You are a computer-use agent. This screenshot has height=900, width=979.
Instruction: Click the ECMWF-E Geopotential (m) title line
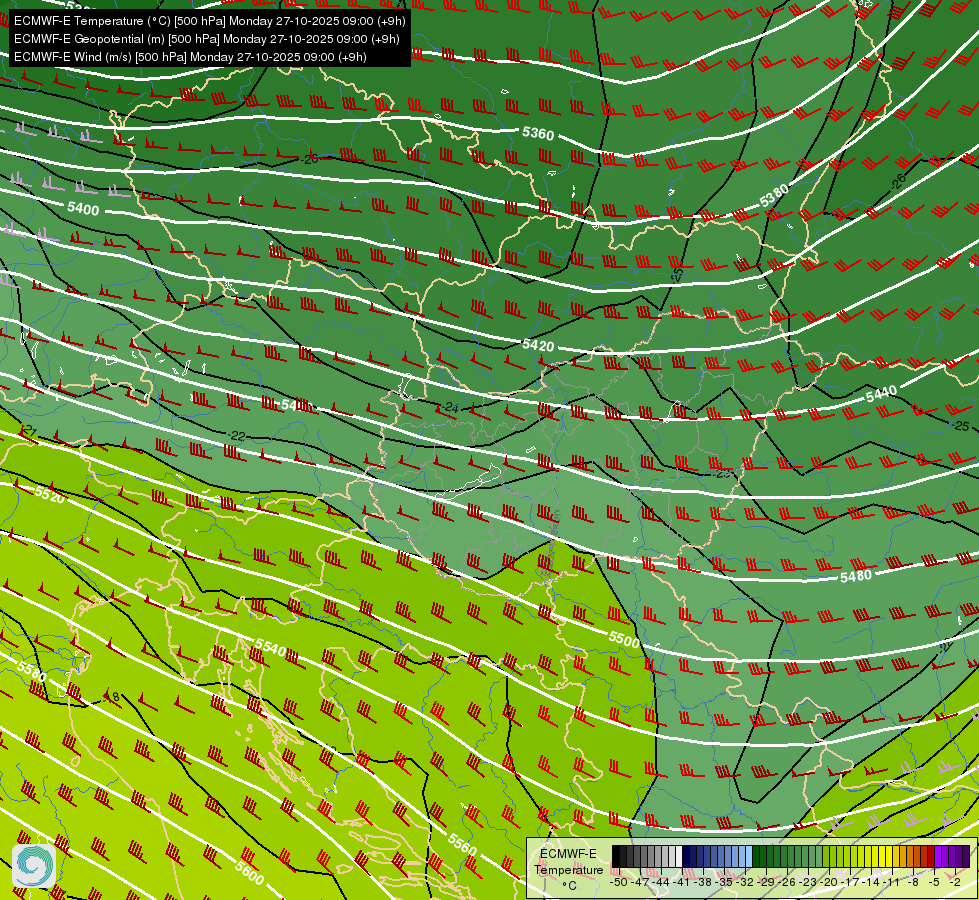[207, 39]
